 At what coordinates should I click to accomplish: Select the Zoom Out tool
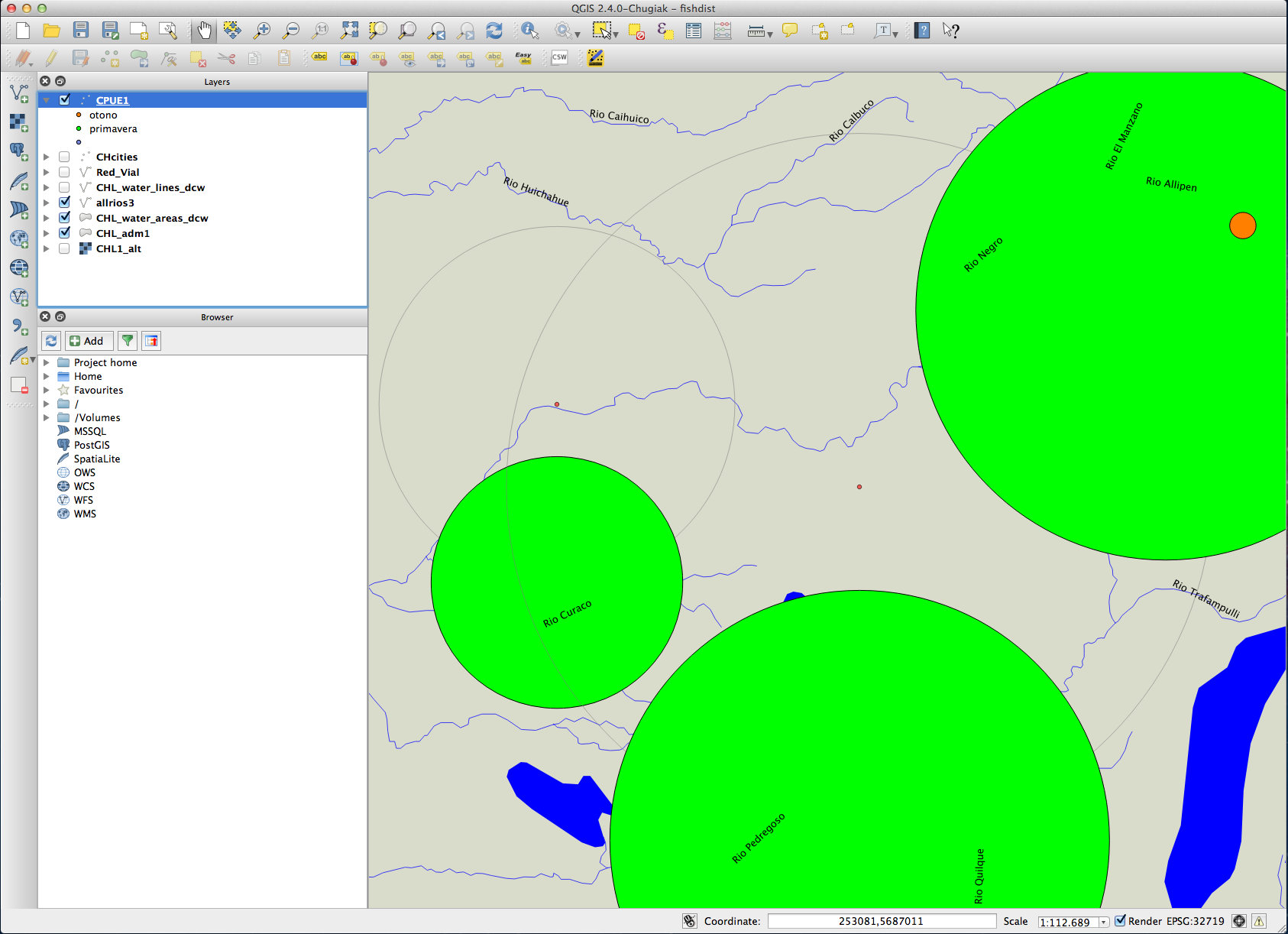[x=291, y=31]
